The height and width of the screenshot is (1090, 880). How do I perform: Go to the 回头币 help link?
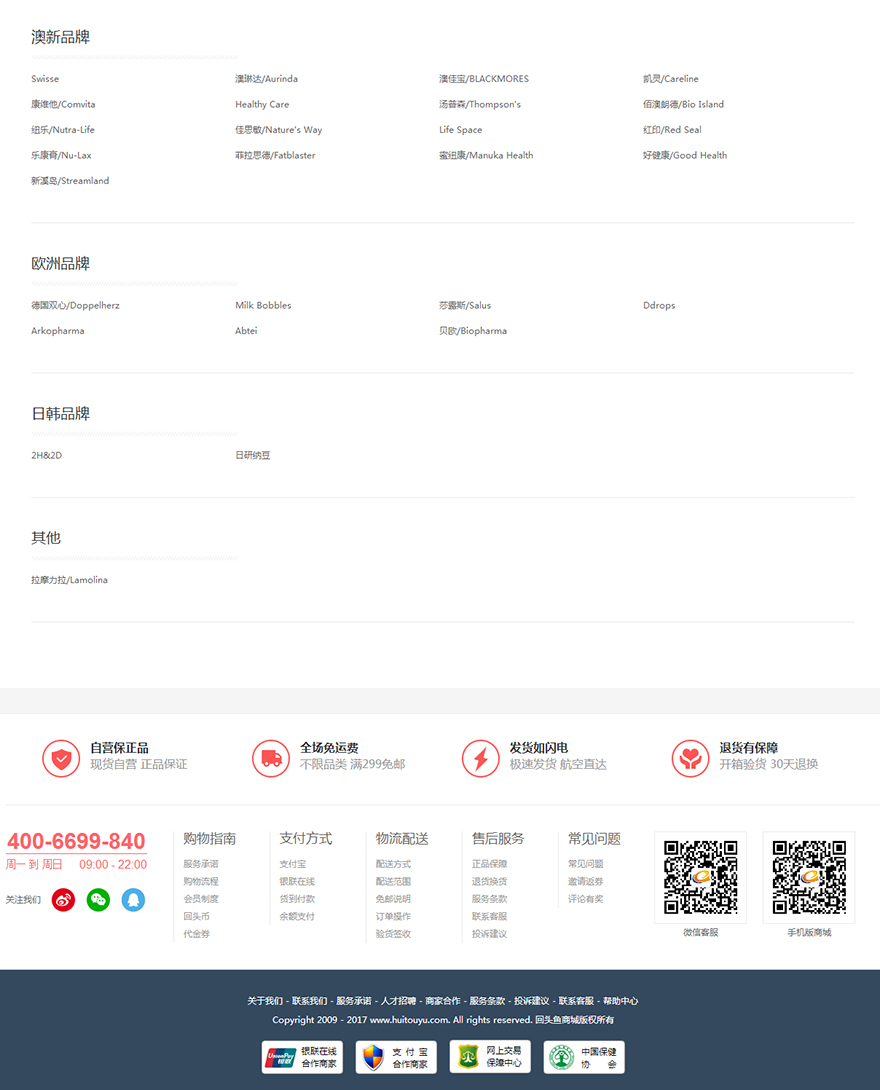(x=197, y=916)
